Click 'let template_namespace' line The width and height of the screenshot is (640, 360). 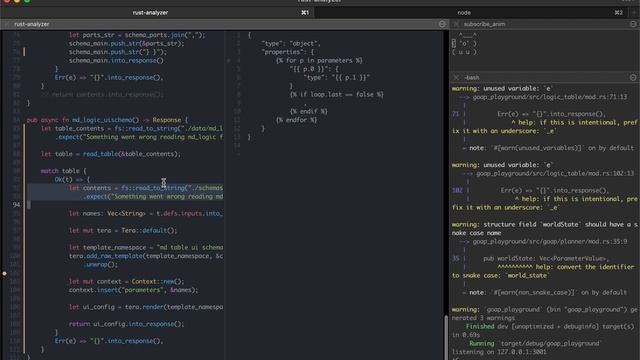tap(146, 247)
